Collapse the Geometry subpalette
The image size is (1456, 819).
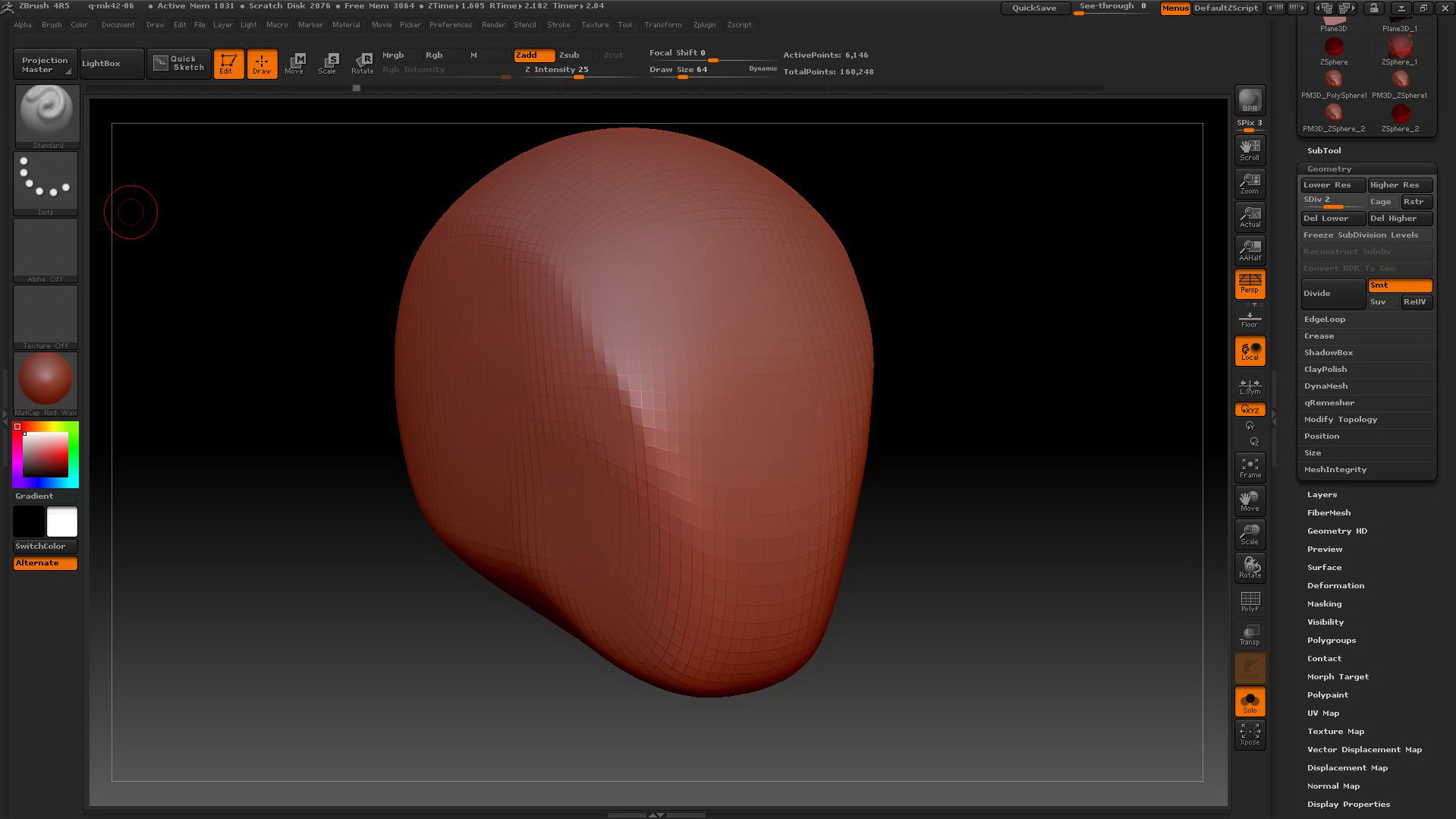coord(1329,169)
